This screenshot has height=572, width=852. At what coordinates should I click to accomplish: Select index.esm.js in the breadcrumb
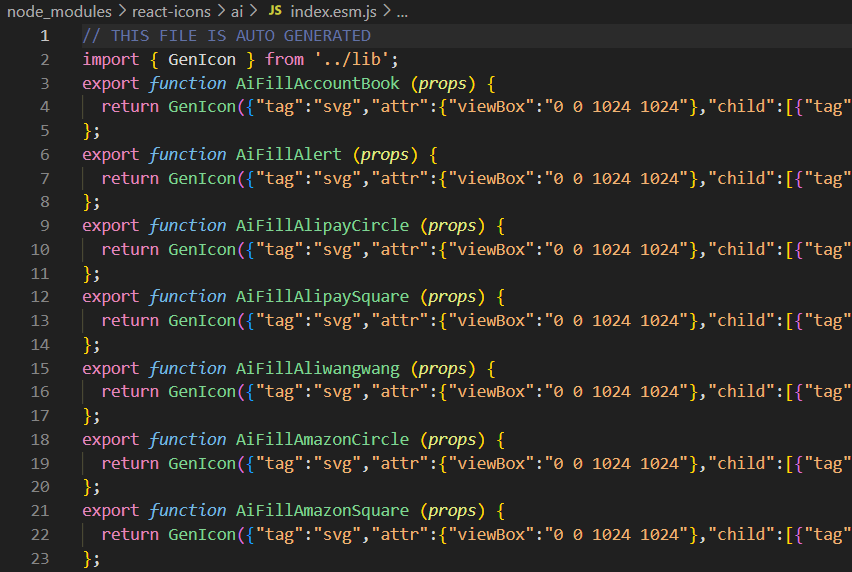click(x=333, y=11)
